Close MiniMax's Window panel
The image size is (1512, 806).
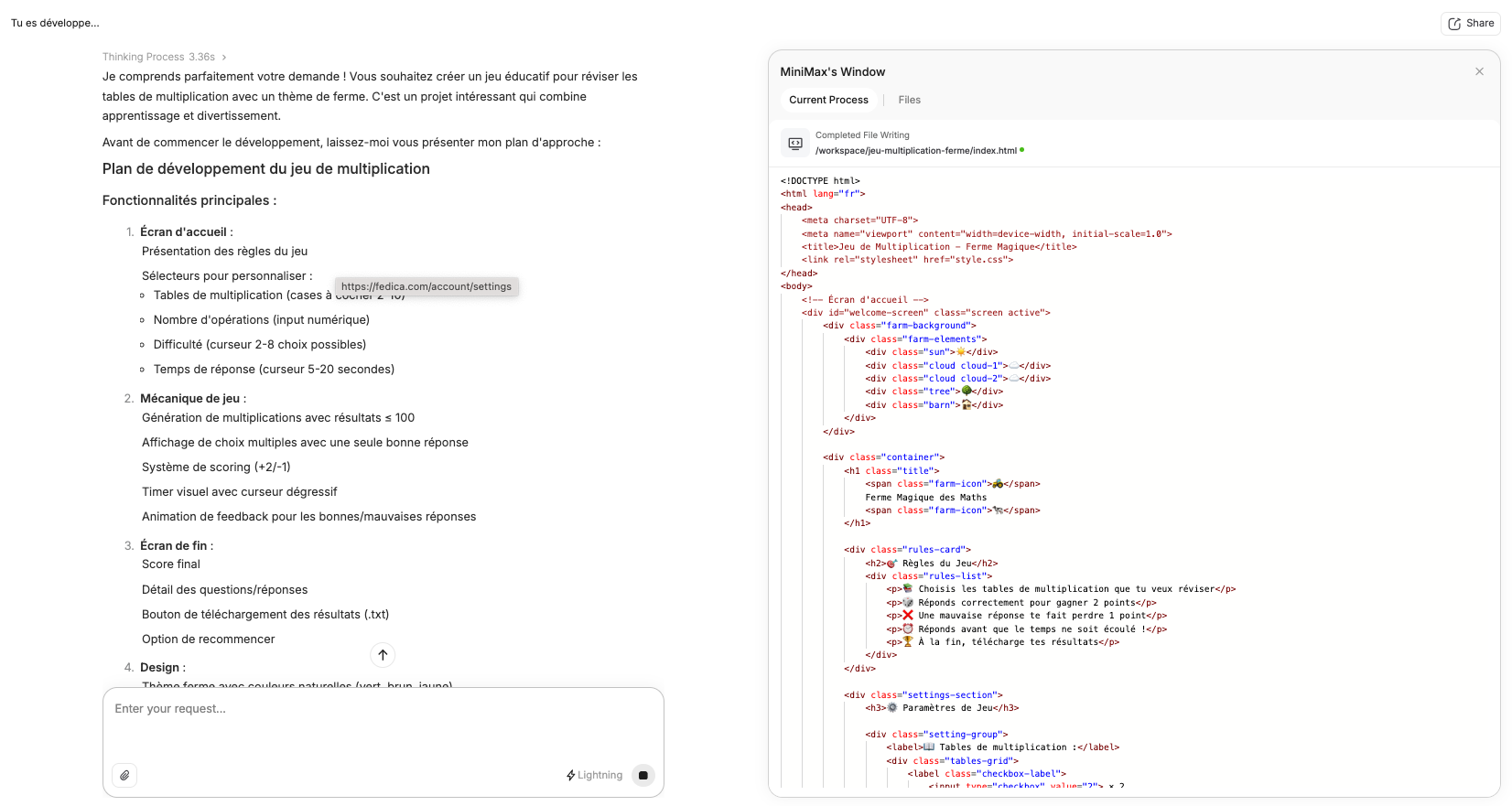(1479, 71)
